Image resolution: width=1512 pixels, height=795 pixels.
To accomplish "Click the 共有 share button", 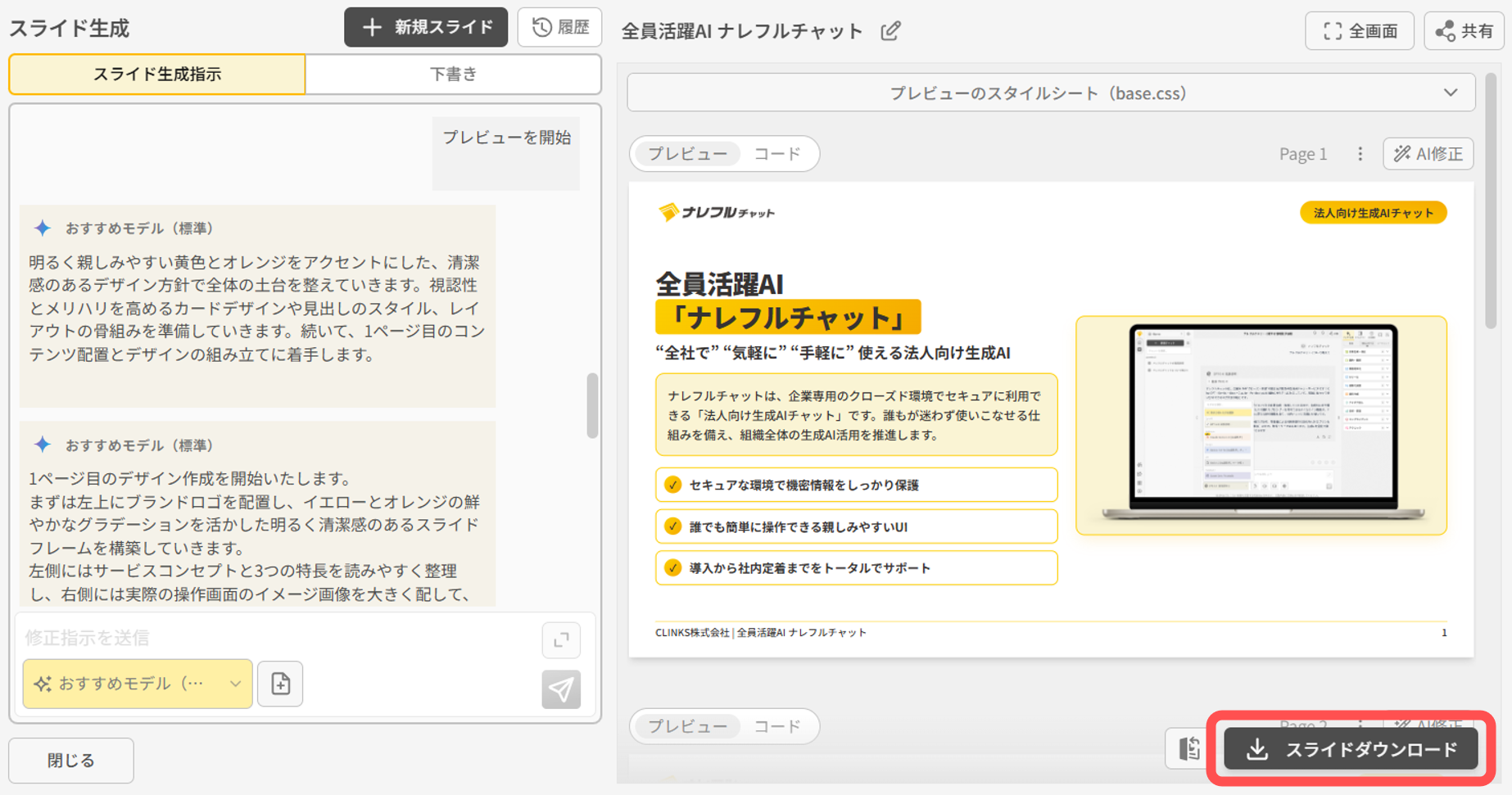I will tap(1464, 31).
